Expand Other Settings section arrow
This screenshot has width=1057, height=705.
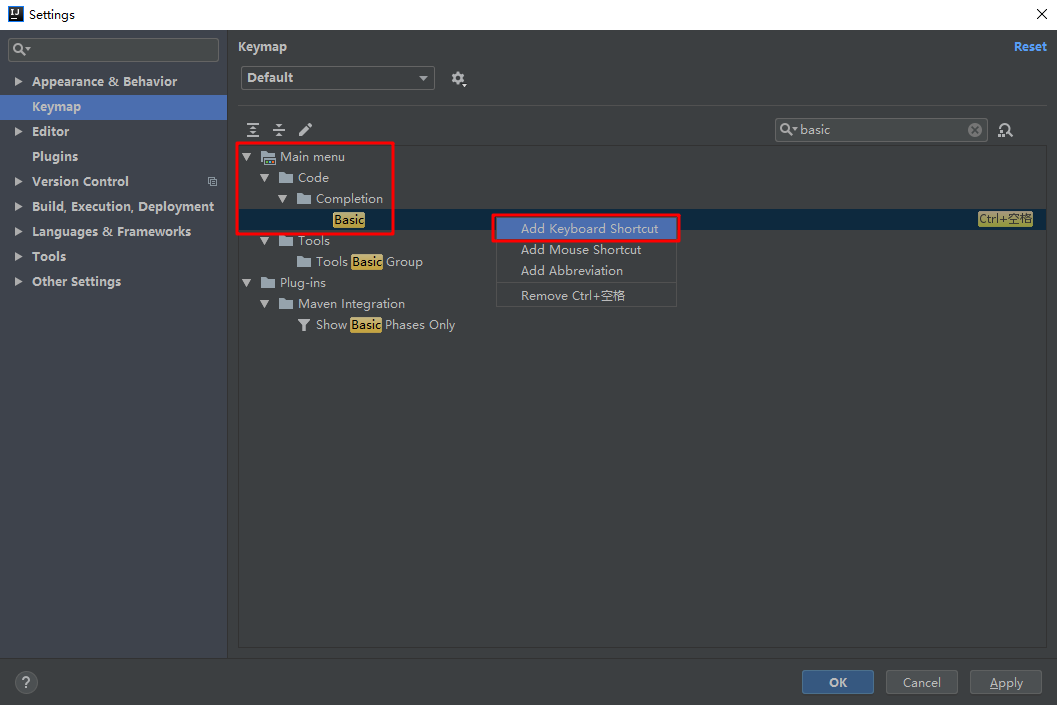18,281
